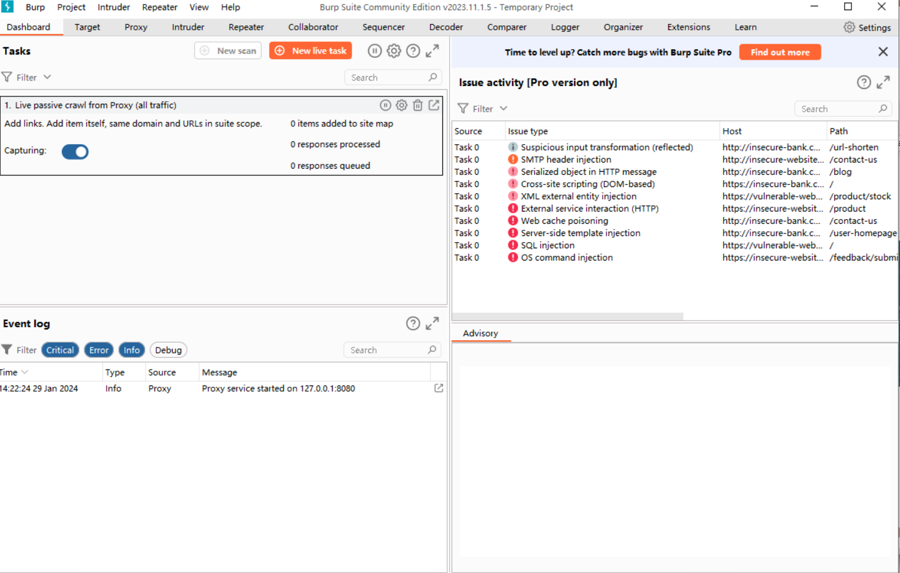The image size is (900, 573).
Task: Click Find out more button
Action: point(780,52)
